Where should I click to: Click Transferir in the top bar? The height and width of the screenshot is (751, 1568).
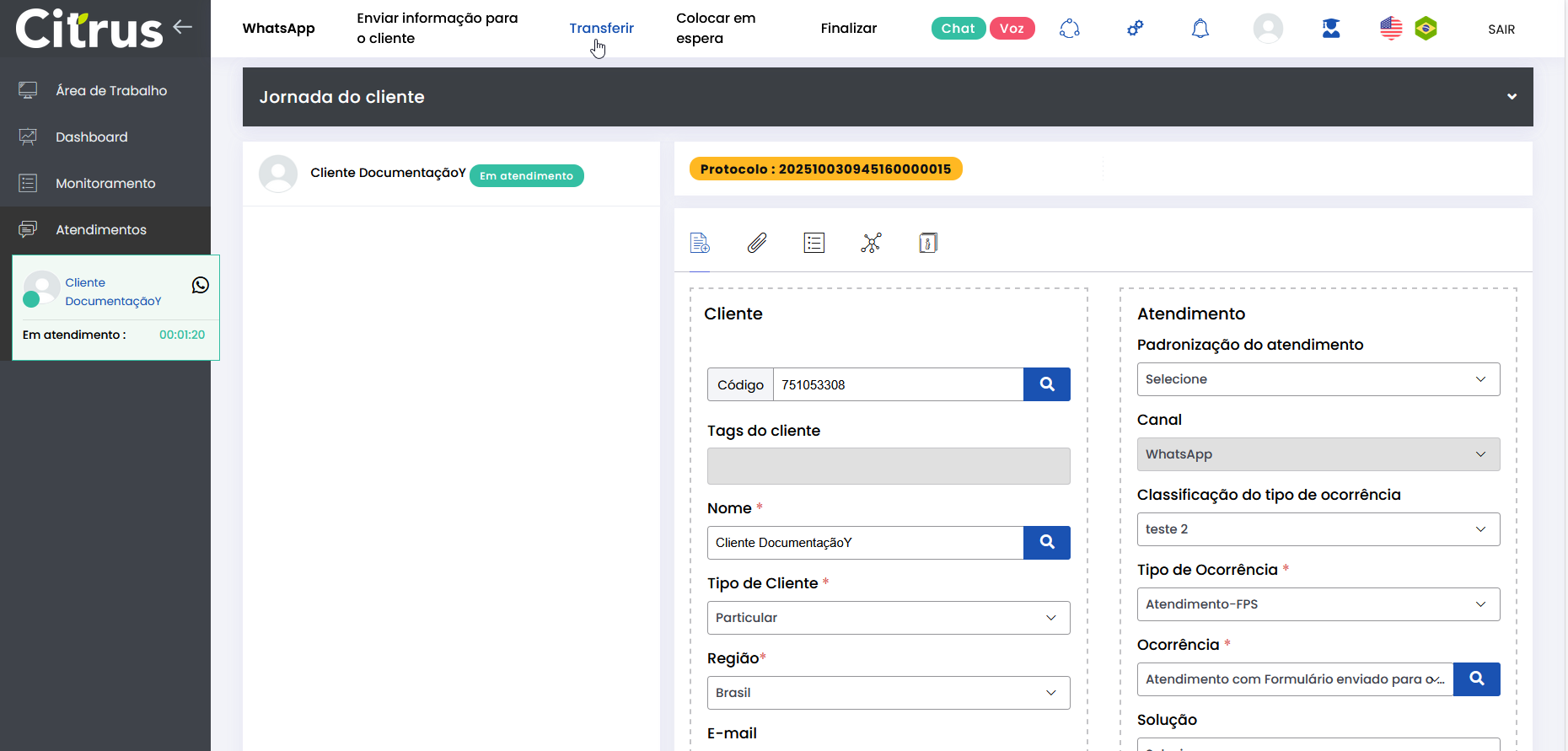click(x=601, y=29)
